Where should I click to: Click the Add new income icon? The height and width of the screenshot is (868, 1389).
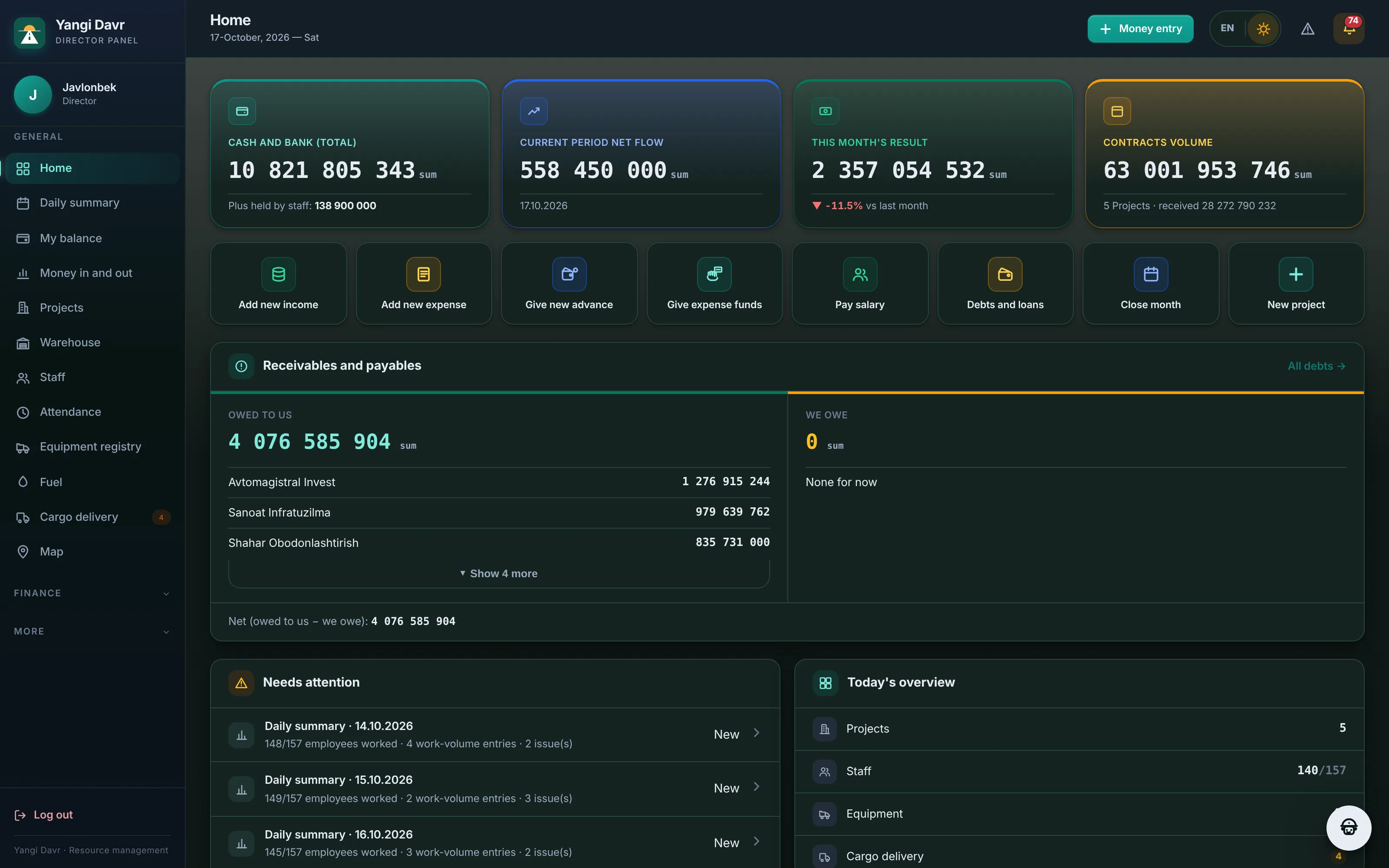278,274
